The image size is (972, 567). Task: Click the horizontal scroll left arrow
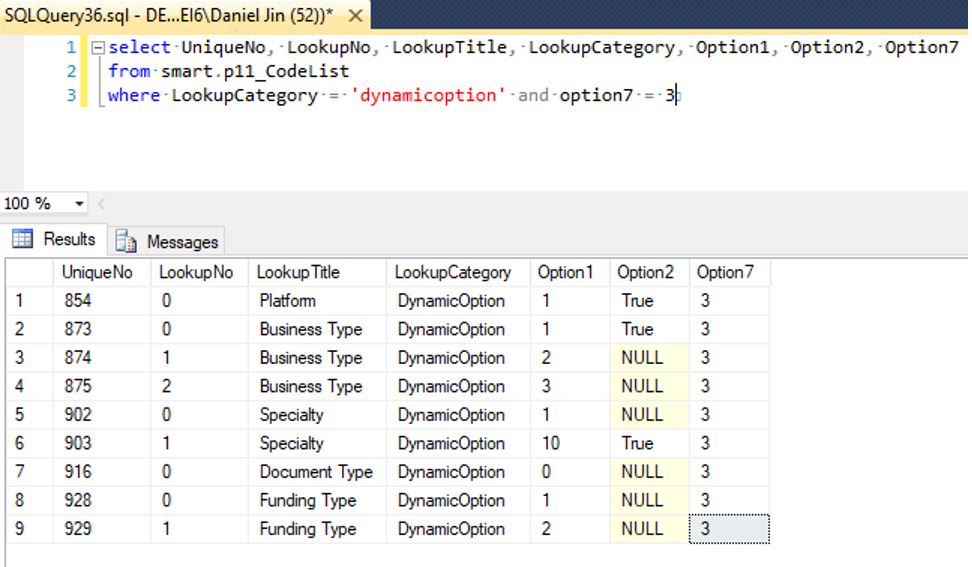point(102,203)
